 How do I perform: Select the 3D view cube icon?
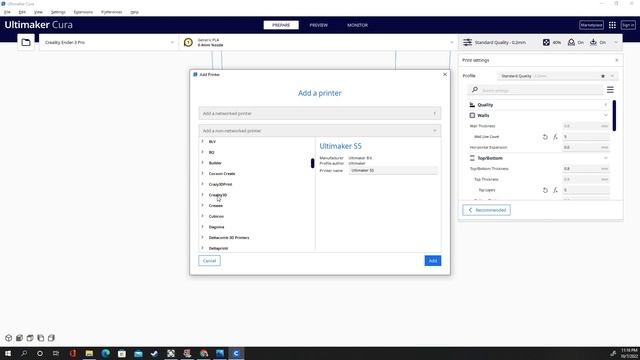tap(9, 338)
